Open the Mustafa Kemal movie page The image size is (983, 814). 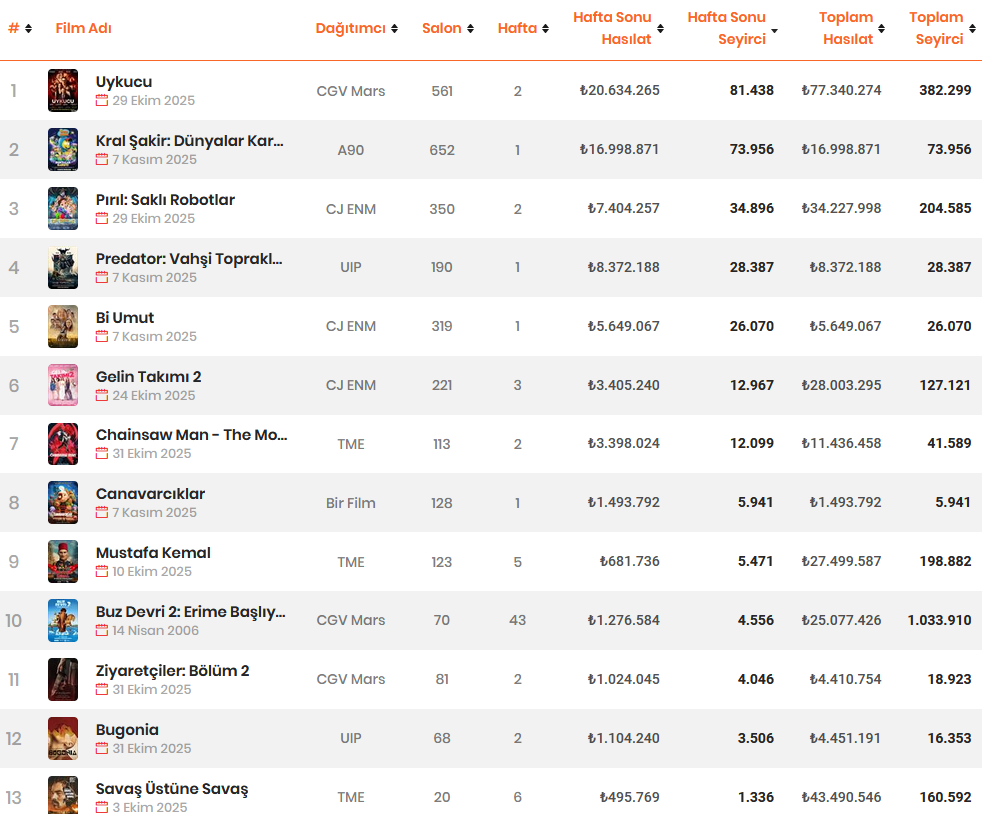pos(153,553)
